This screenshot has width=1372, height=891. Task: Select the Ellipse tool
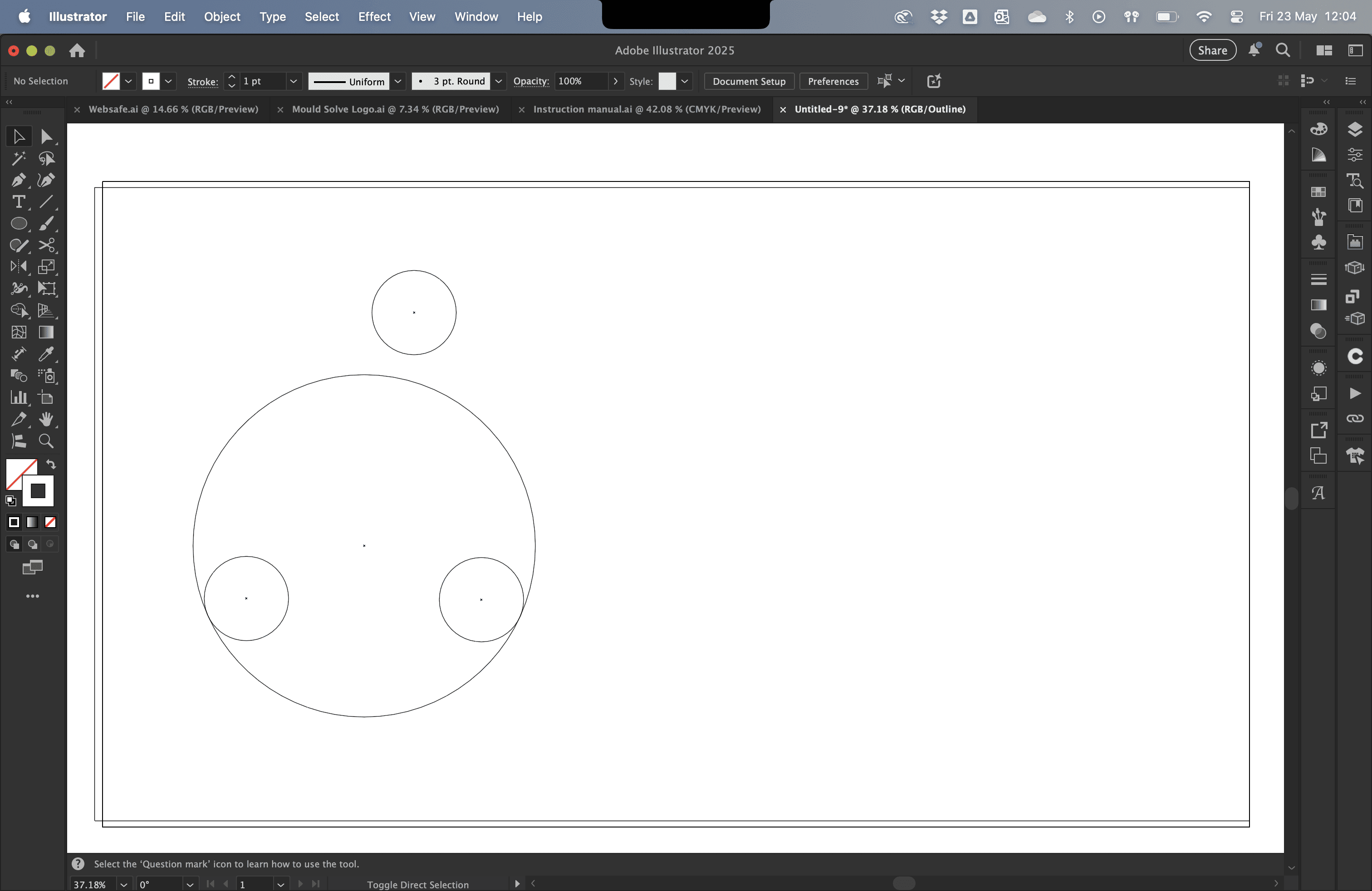coord(19,224)
